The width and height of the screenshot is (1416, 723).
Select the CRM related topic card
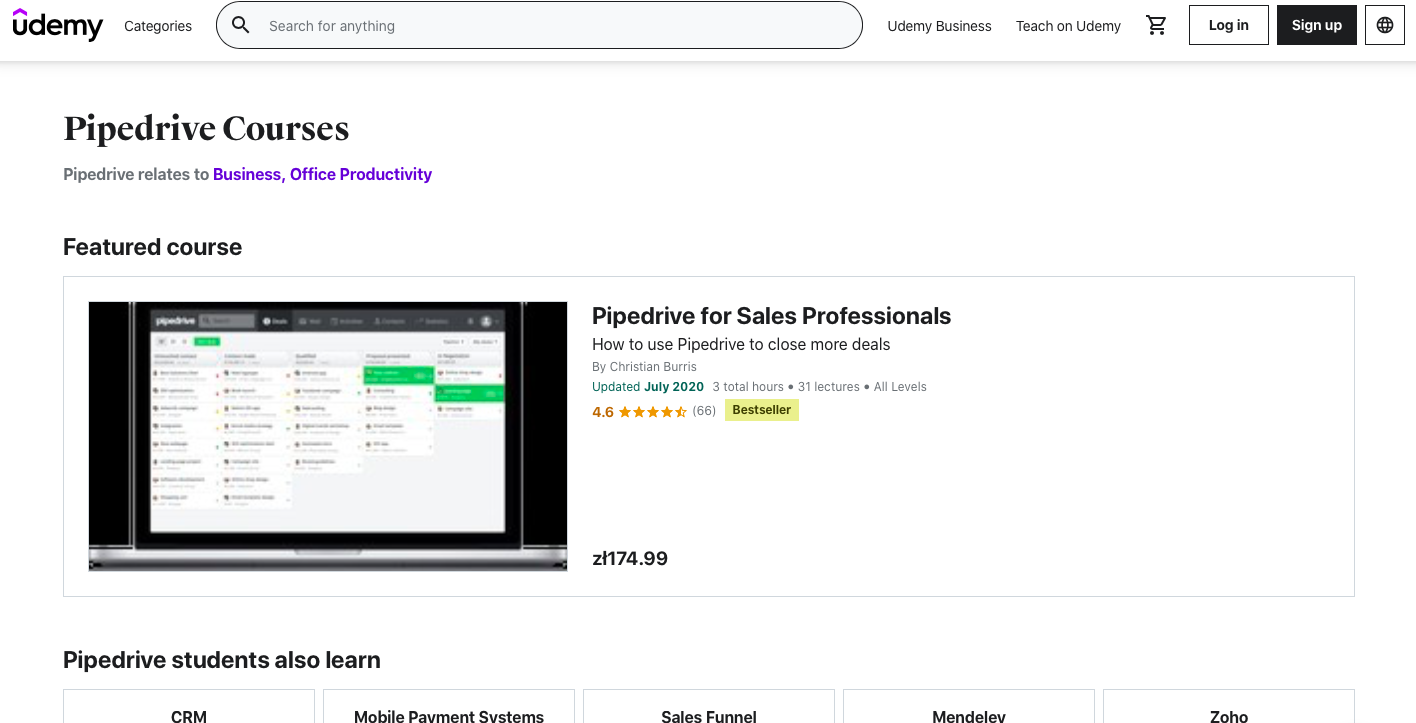(189, 711)
